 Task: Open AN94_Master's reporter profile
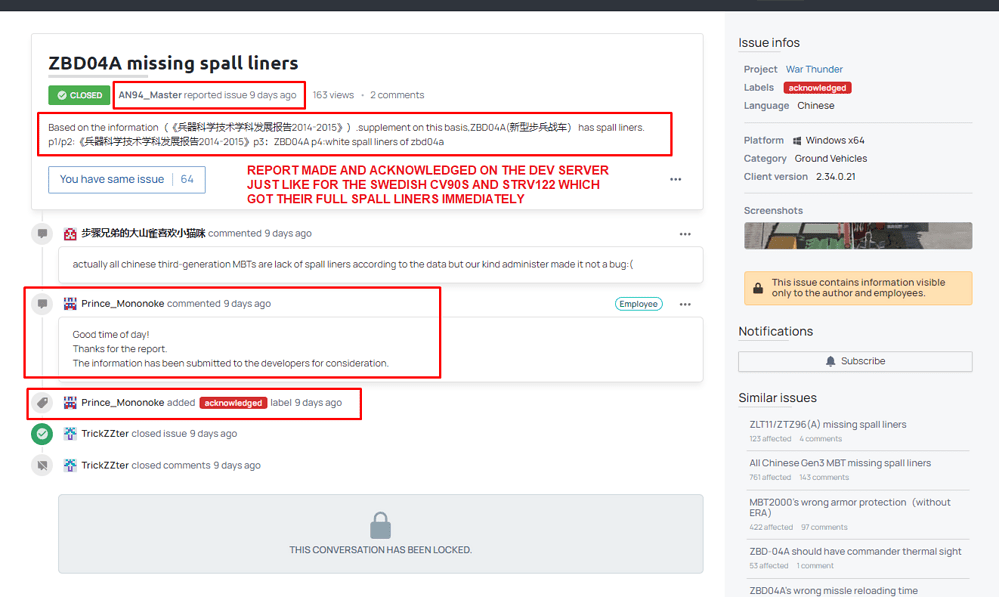150,95
